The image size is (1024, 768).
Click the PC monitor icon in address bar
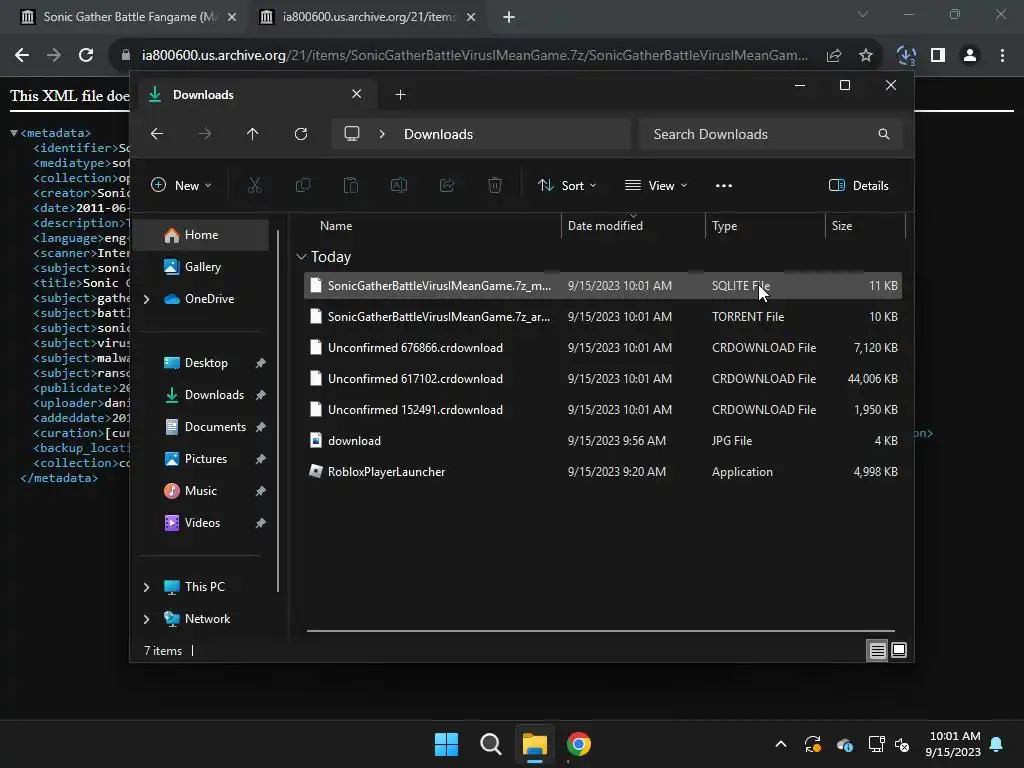tap(352, 134)
